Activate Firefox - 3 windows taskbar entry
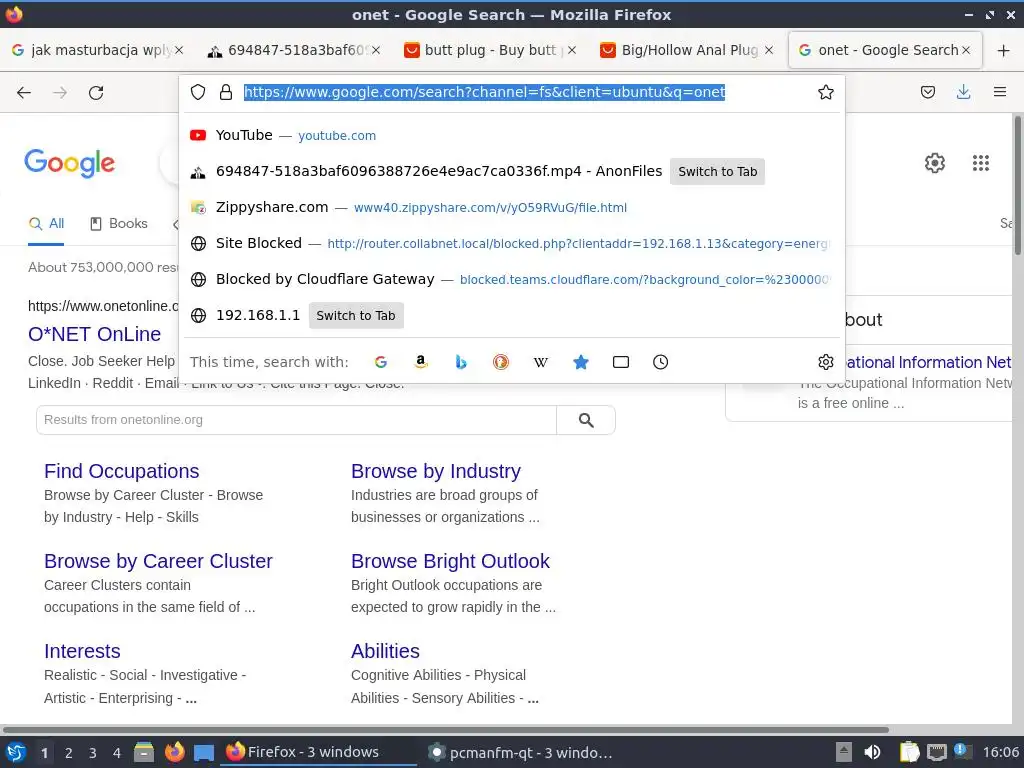This screenshot has width=1024, height=768. tap(320, 752)
